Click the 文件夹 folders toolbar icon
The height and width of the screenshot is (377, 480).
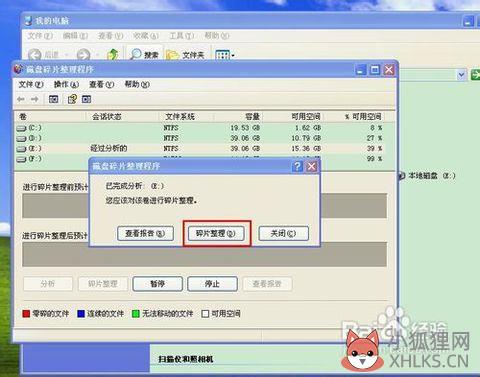pos(185,55)
